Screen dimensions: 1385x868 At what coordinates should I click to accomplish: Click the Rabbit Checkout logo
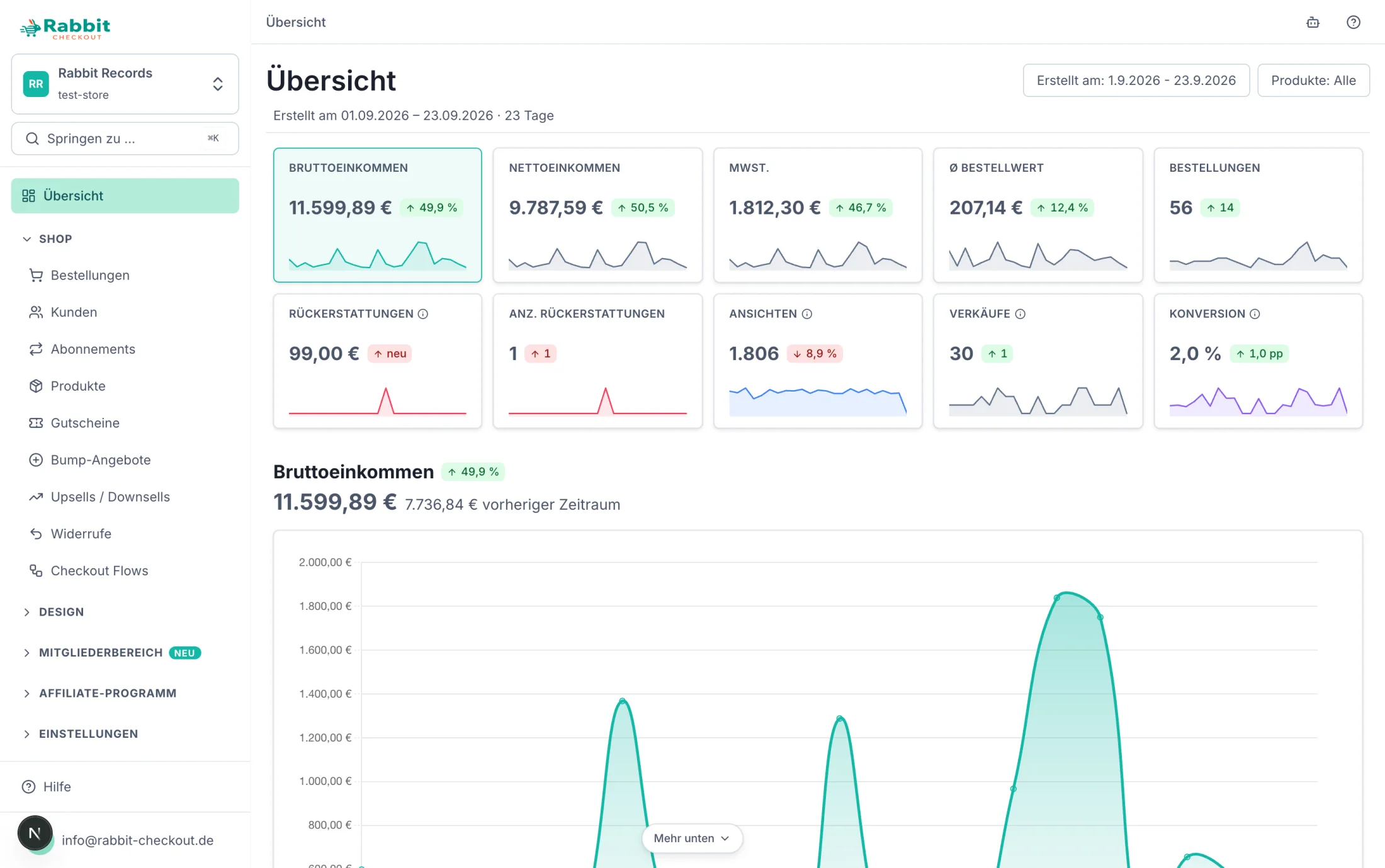pos(65,28)
